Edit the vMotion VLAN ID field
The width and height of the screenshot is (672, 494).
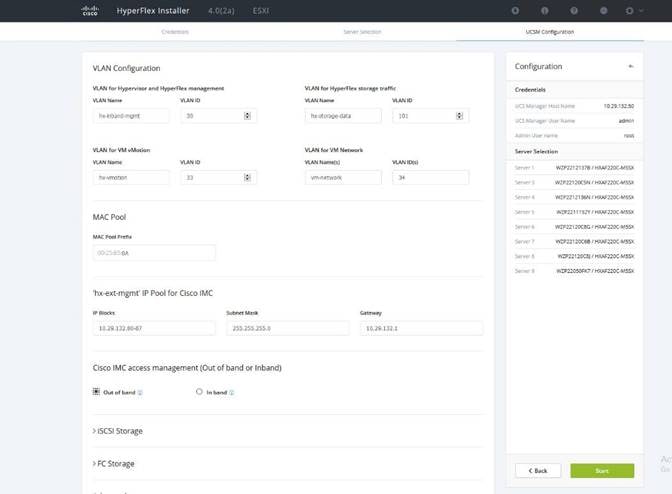pos(219,178)
